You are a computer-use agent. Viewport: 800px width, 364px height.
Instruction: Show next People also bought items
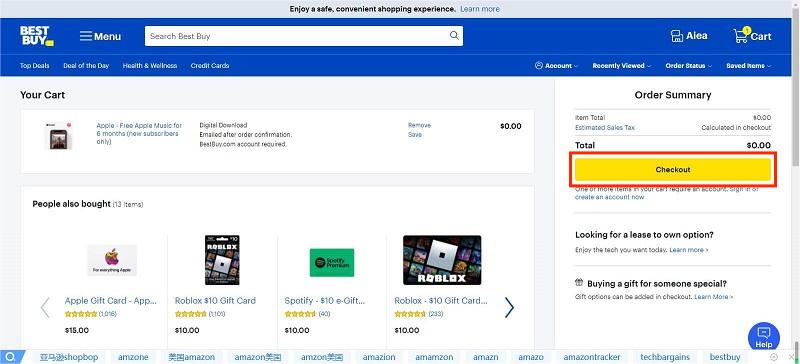tap(509, 307)
